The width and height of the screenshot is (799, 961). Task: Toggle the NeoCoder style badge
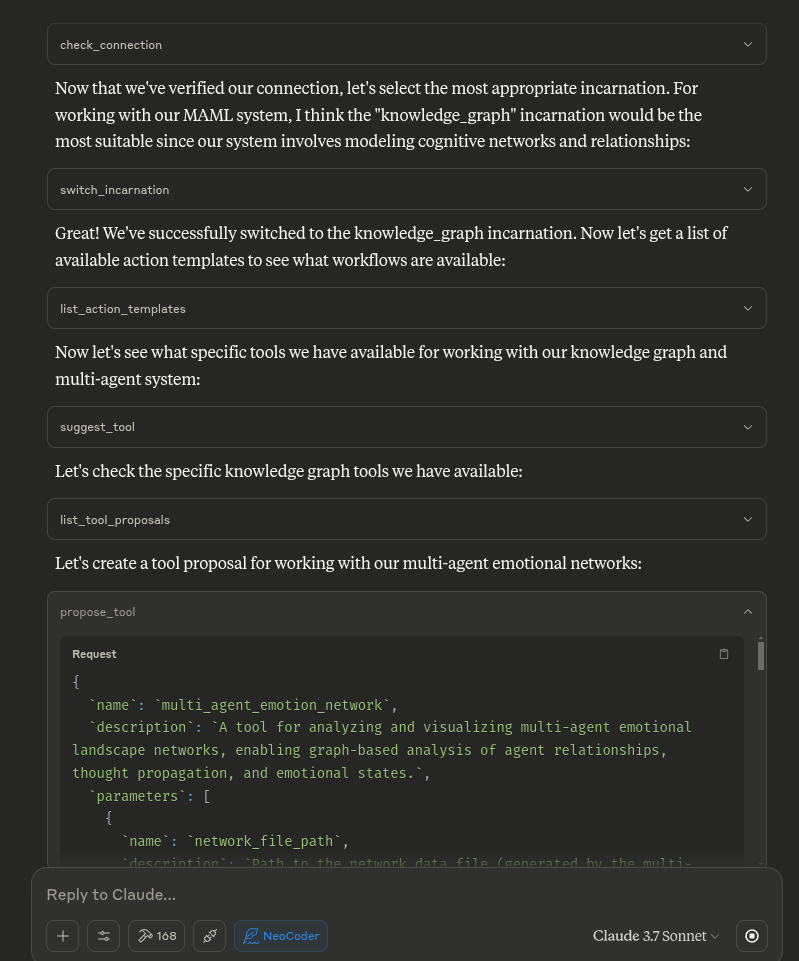[x=281, y=936]
